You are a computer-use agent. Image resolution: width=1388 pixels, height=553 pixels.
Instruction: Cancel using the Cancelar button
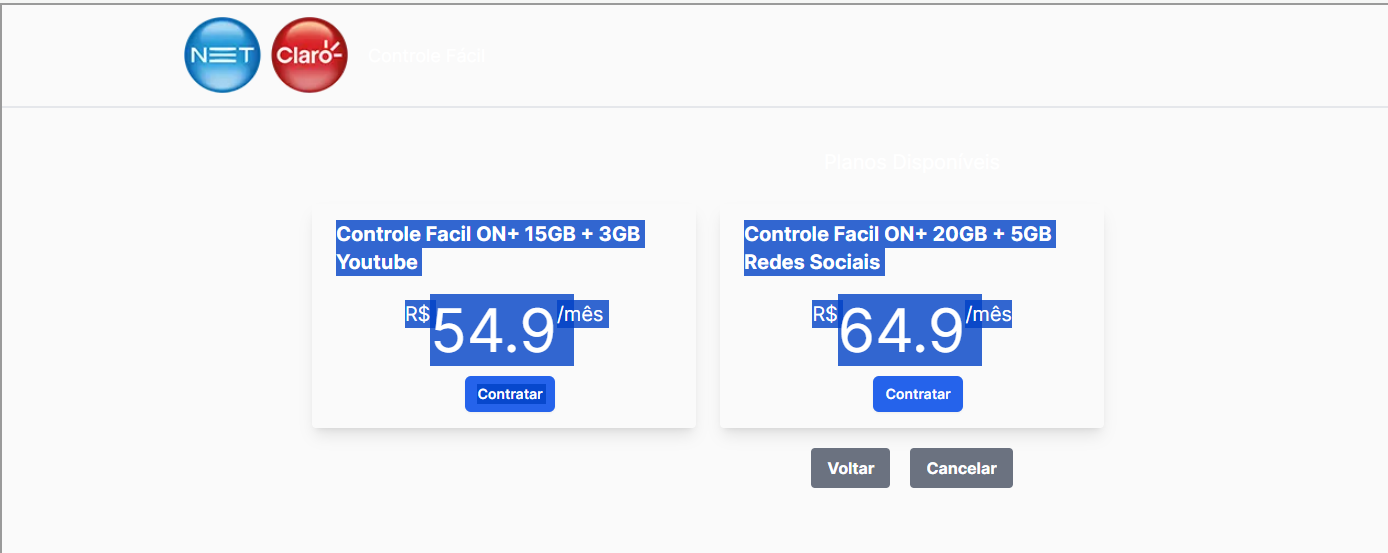click(961, 468)
